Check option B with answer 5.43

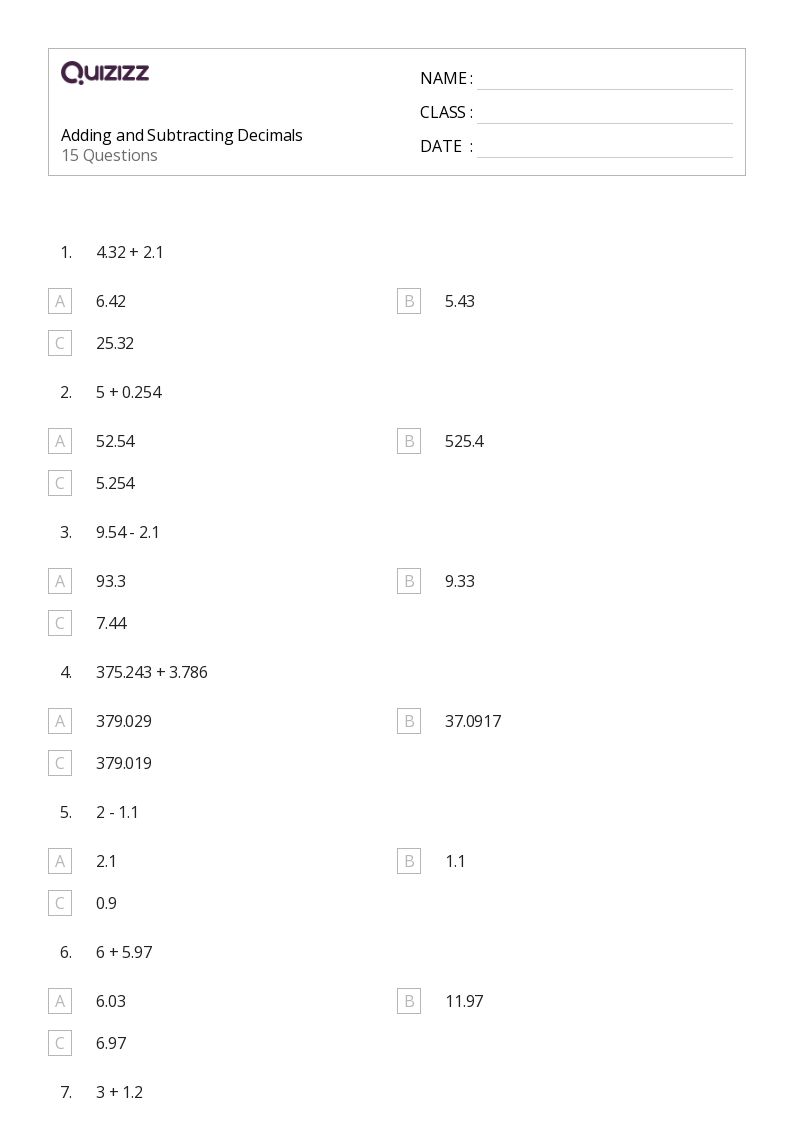pos(409,302)
